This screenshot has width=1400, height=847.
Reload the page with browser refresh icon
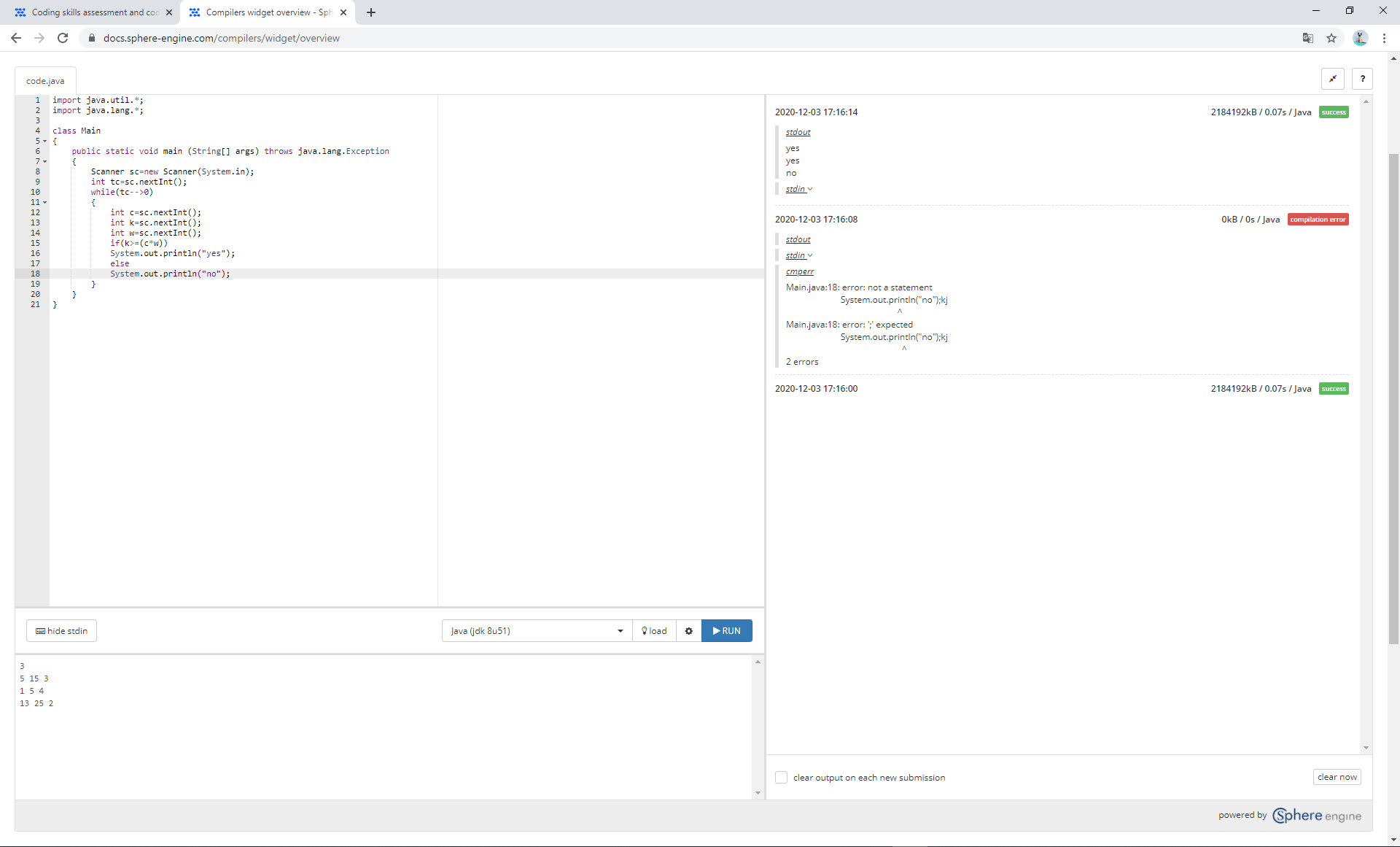point(63,38)
